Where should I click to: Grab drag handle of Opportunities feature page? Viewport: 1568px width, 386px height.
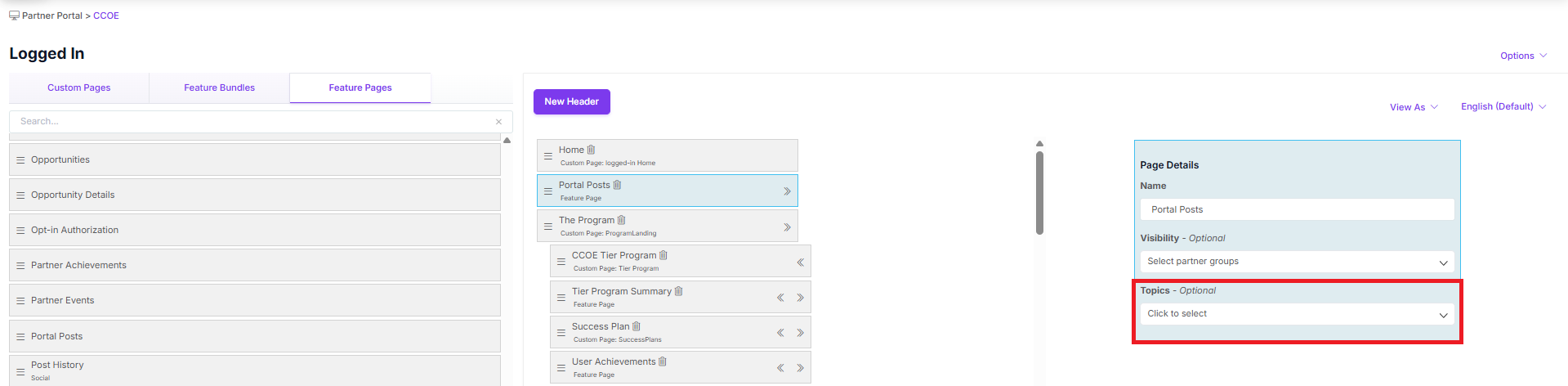click(20, 160)
